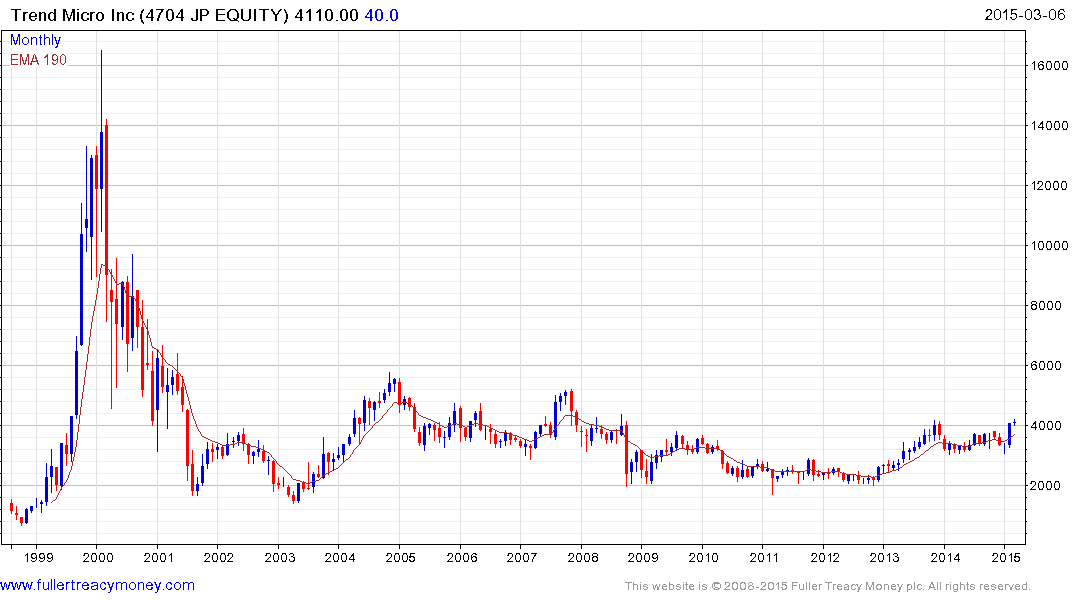Click the 2006 year label on time axis
The image size is (1075, 600).
point(461,557)
